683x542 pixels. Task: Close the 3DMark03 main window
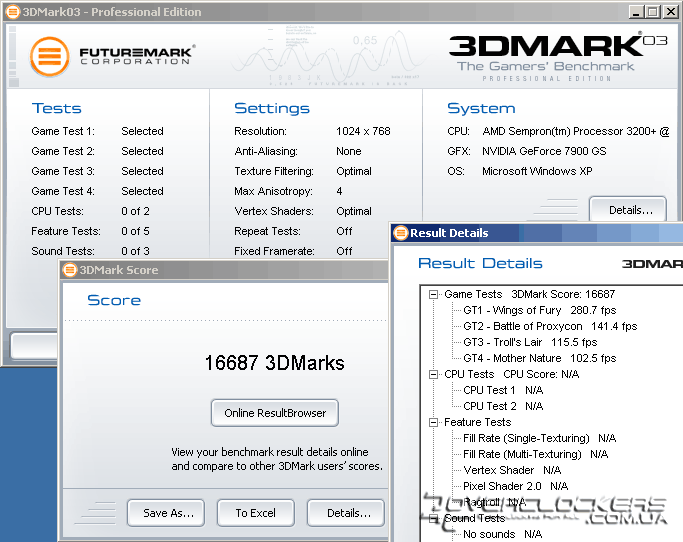[670, 12]
